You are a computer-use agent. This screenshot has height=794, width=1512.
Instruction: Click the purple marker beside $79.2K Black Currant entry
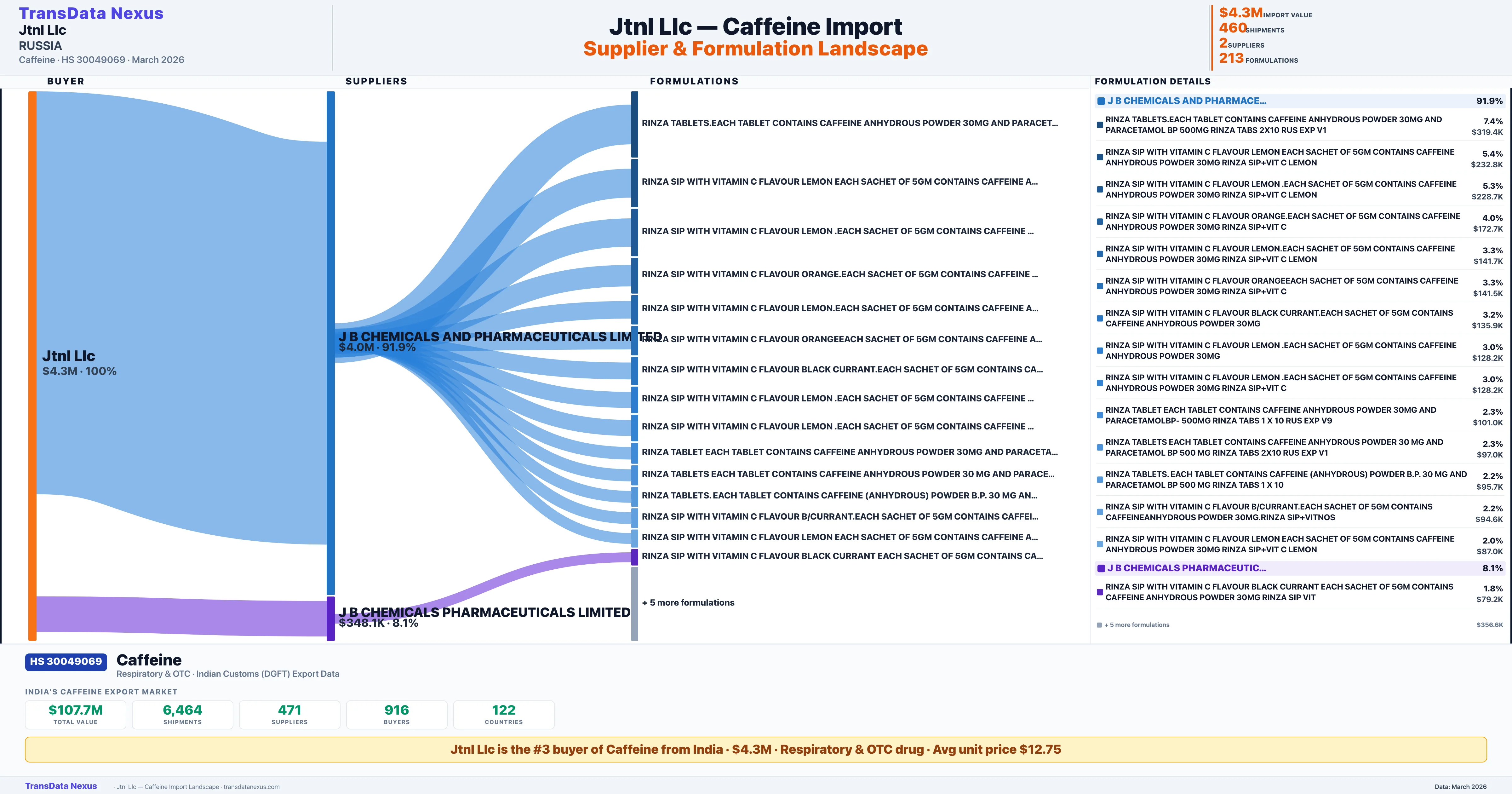point(1099,592)
